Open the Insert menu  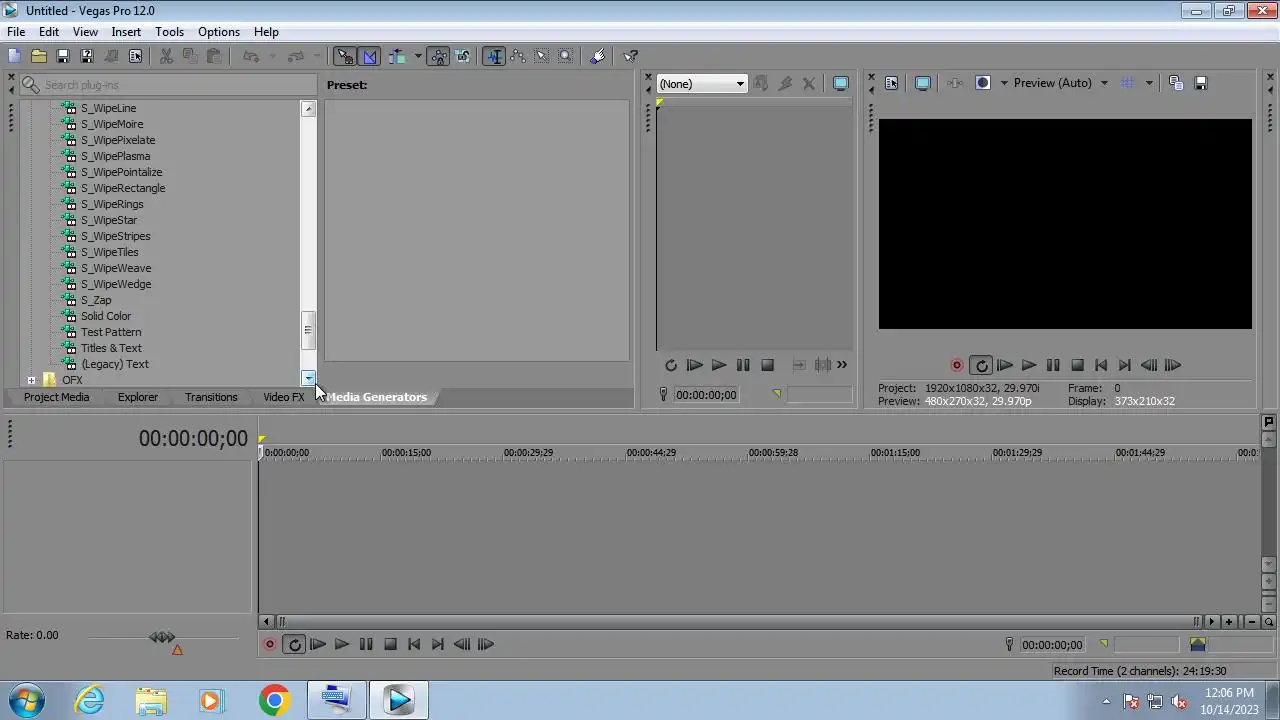pos(126,32)
